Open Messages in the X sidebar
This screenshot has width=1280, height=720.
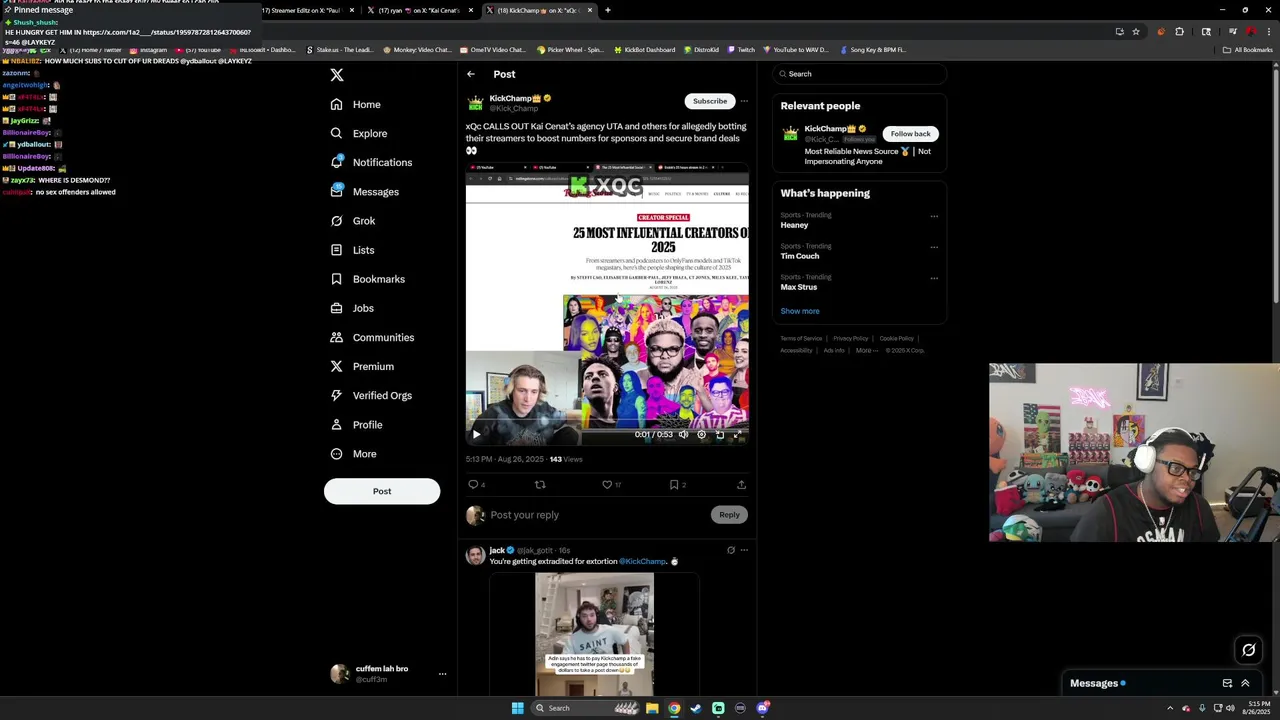point(364,191)
